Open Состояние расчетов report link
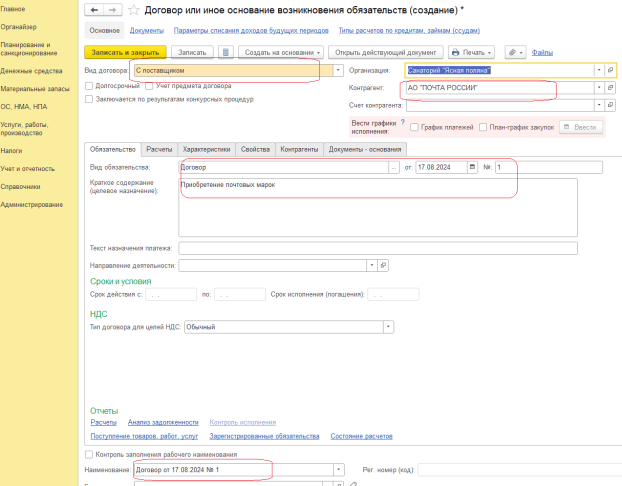The height and width of the screenshot is (486, 622). click(x=361, y=436)
